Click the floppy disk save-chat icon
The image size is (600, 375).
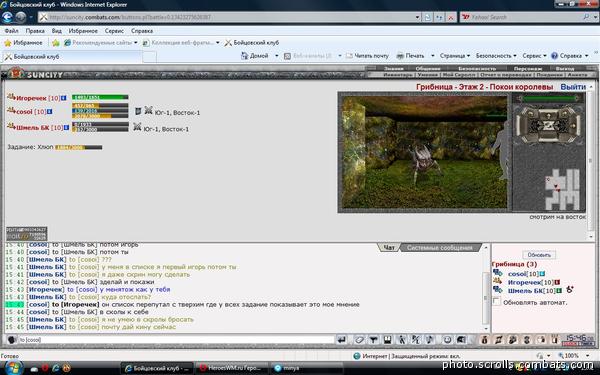click(388, 340)
